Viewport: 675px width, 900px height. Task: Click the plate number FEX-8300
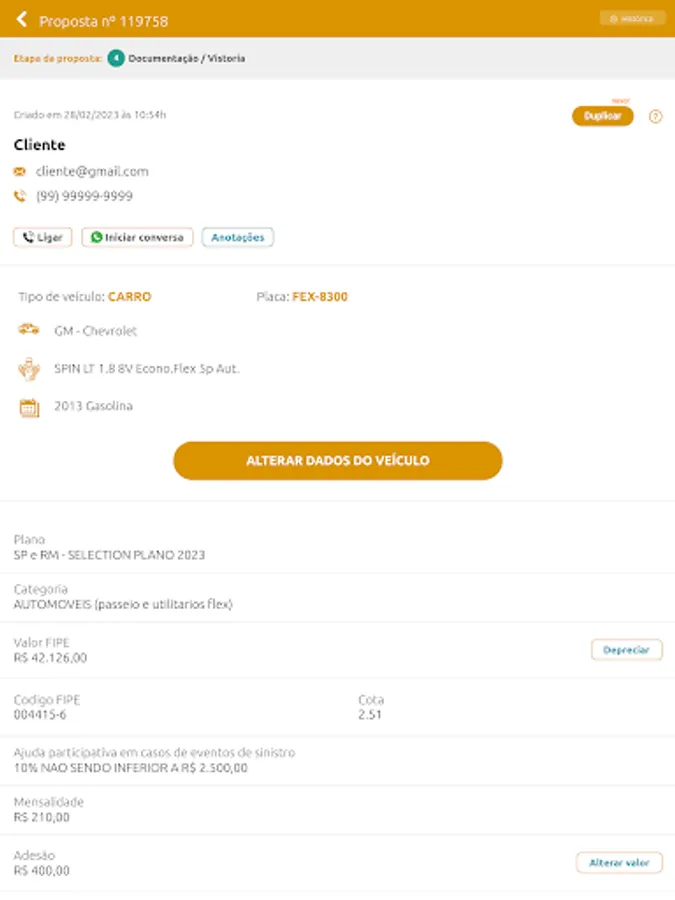click(320, 297)
